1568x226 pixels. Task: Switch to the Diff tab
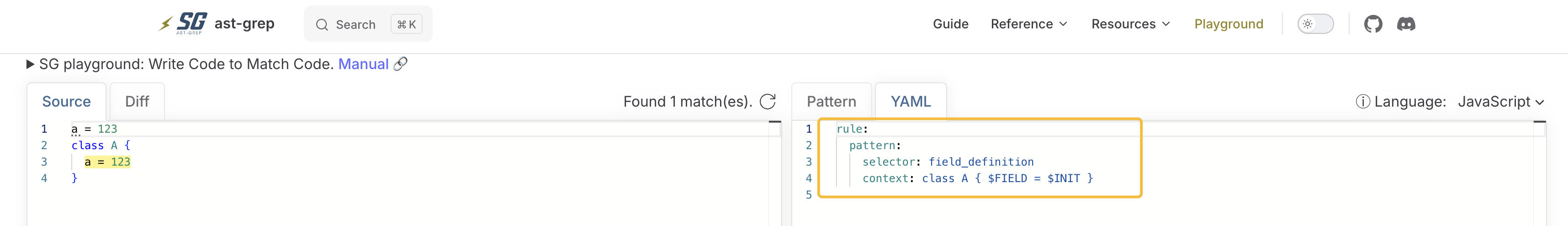(137, 102)
